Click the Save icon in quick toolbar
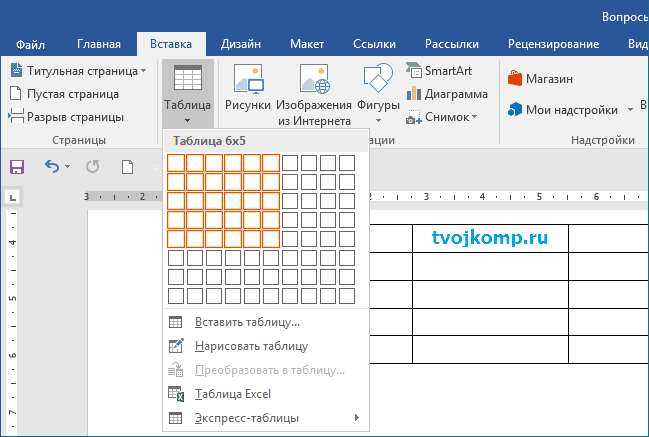 17,167
